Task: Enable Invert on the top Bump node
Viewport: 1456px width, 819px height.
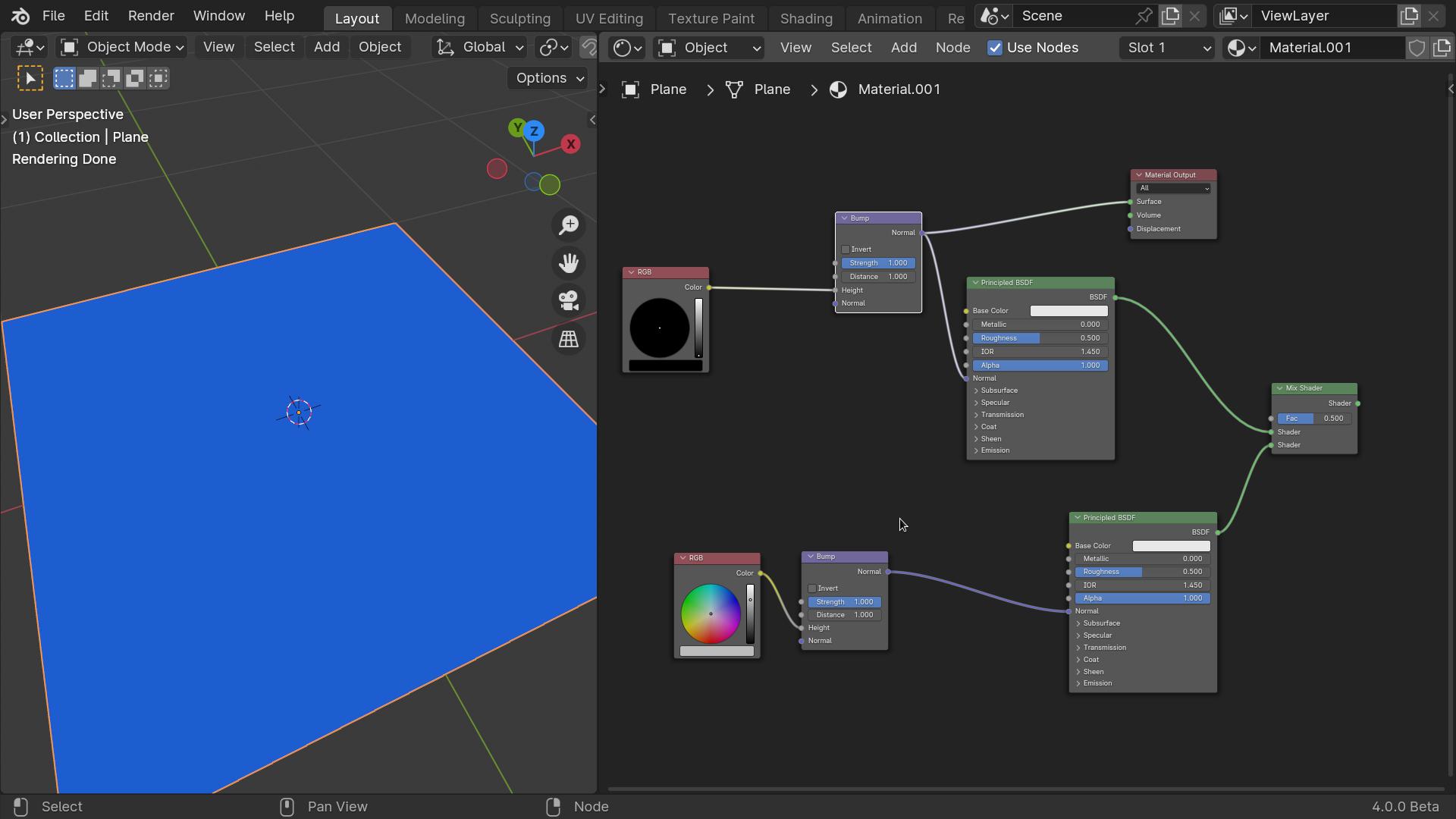Action: pos(846,249)
